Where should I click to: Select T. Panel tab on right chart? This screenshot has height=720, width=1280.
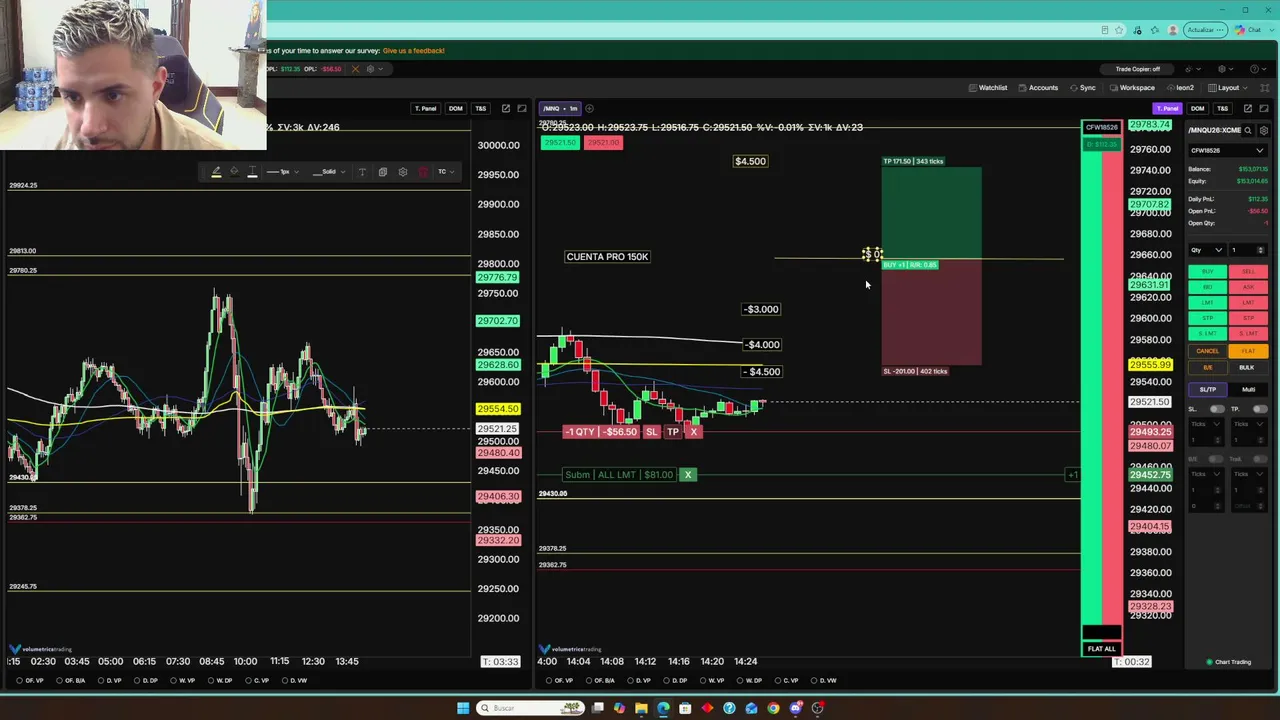coord(1167,108)
